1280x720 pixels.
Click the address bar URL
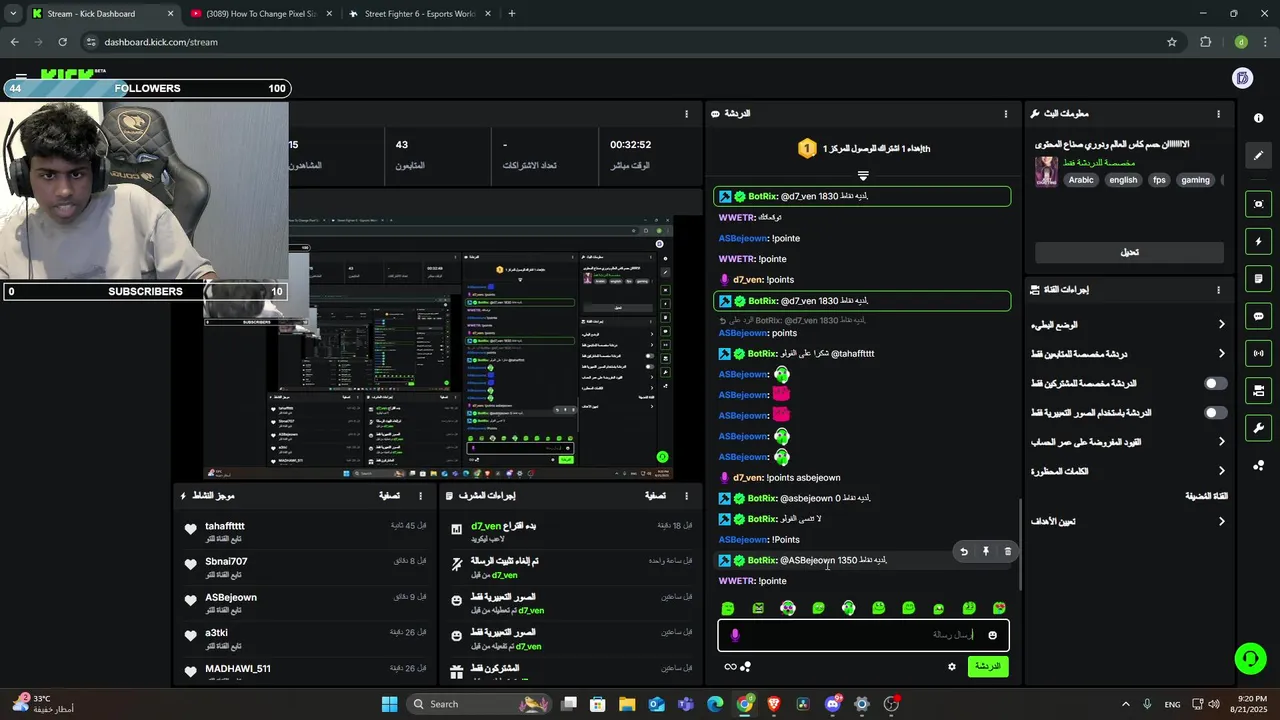pyautogui.click(x=161, y=42)
